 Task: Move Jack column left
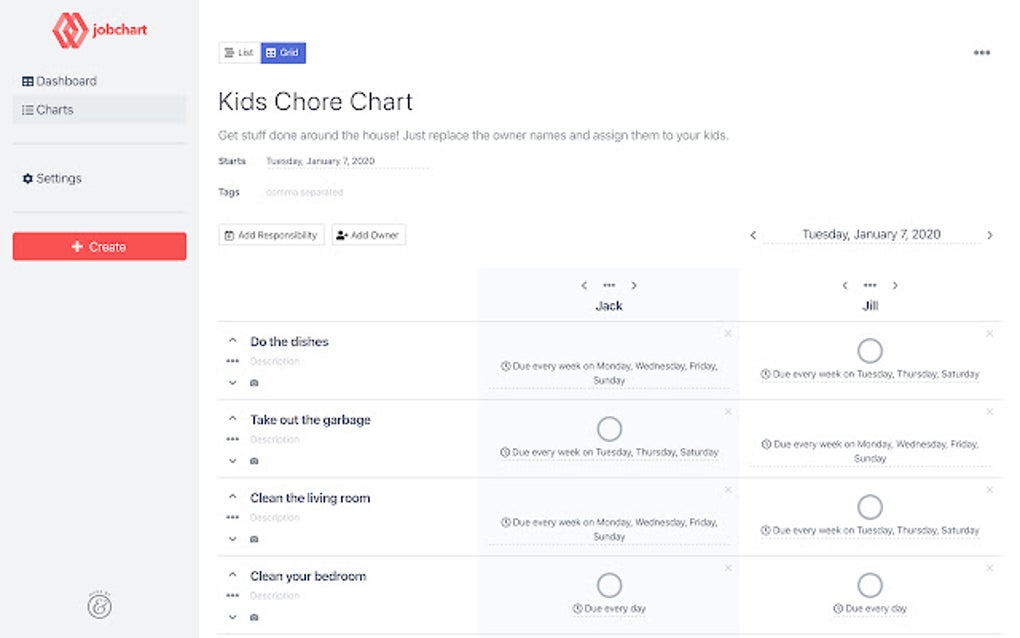tap(584, 286)
